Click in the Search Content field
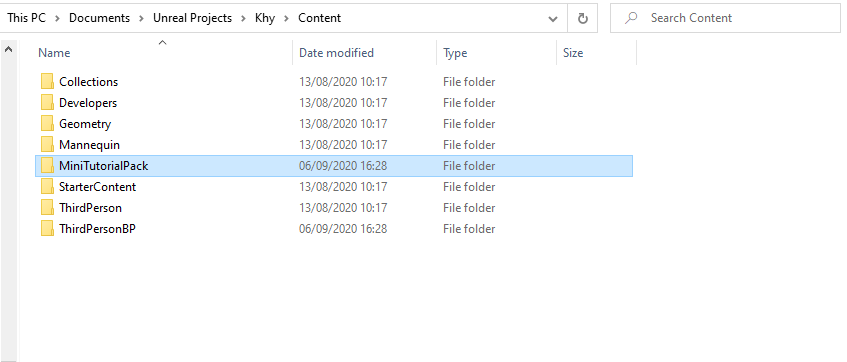 (x=725, y=18)
